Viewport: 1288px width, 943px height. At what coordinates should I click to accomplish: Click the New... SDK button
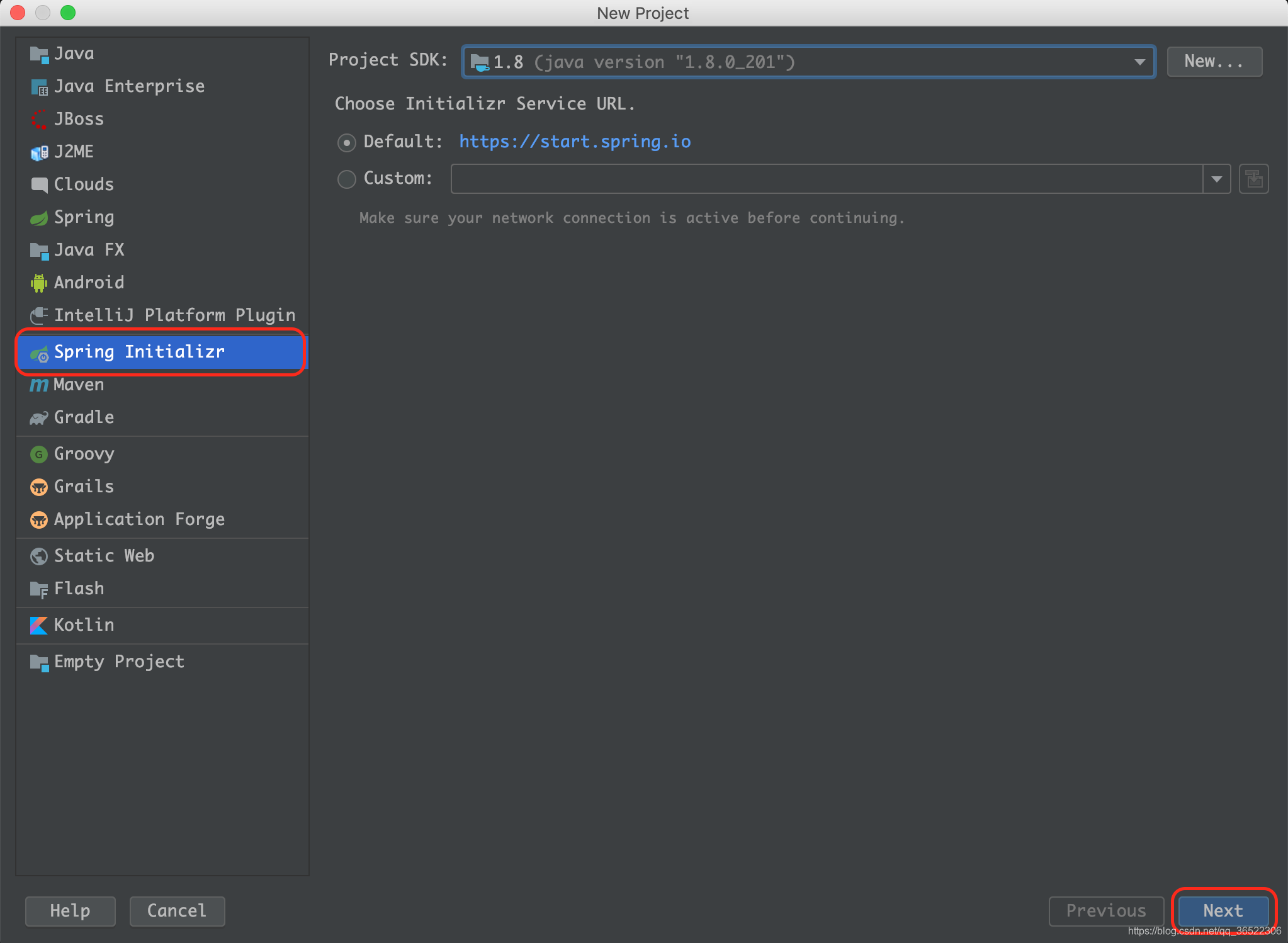(x=1214, y=62)
